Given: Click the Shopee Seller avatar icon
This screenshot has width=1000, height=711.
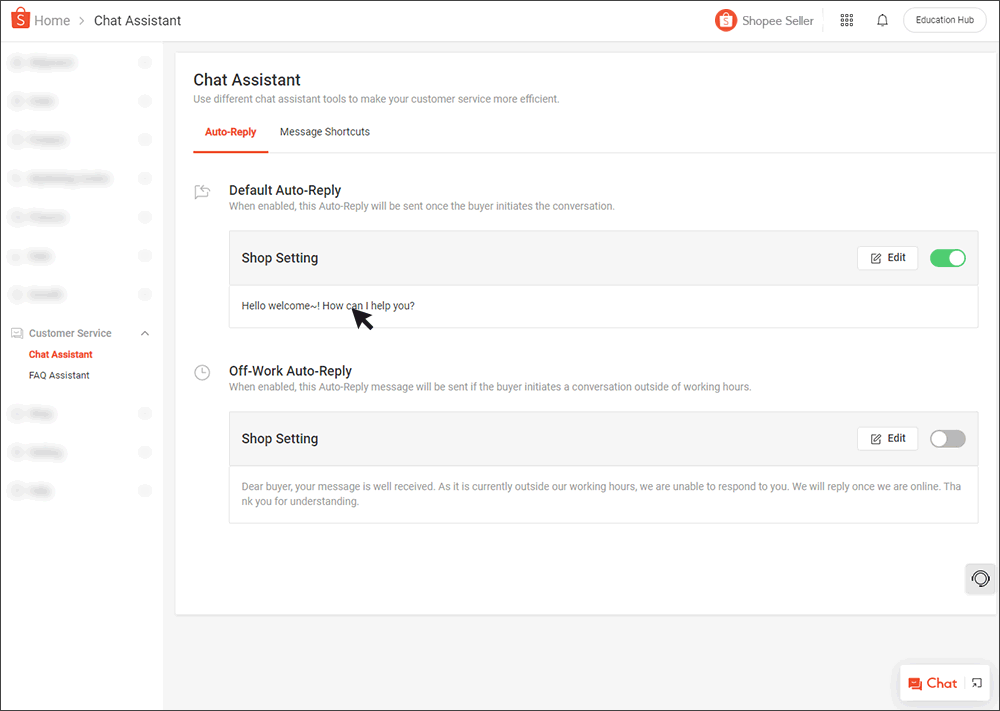Looking at the screenshot, I should point(726,19).
